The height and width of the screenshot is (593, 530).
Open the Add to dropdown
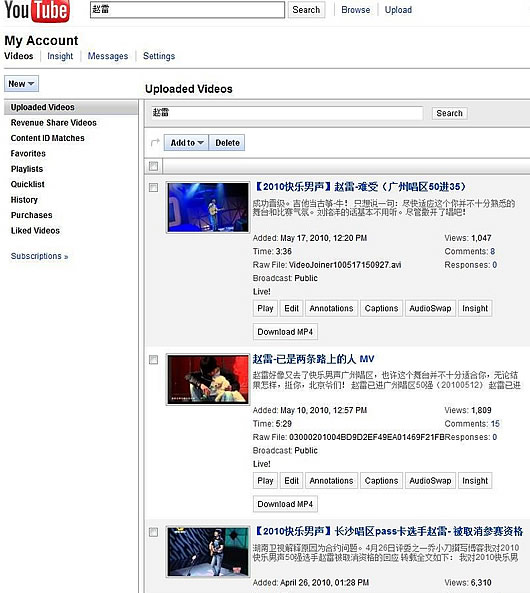tap(186, 143)
